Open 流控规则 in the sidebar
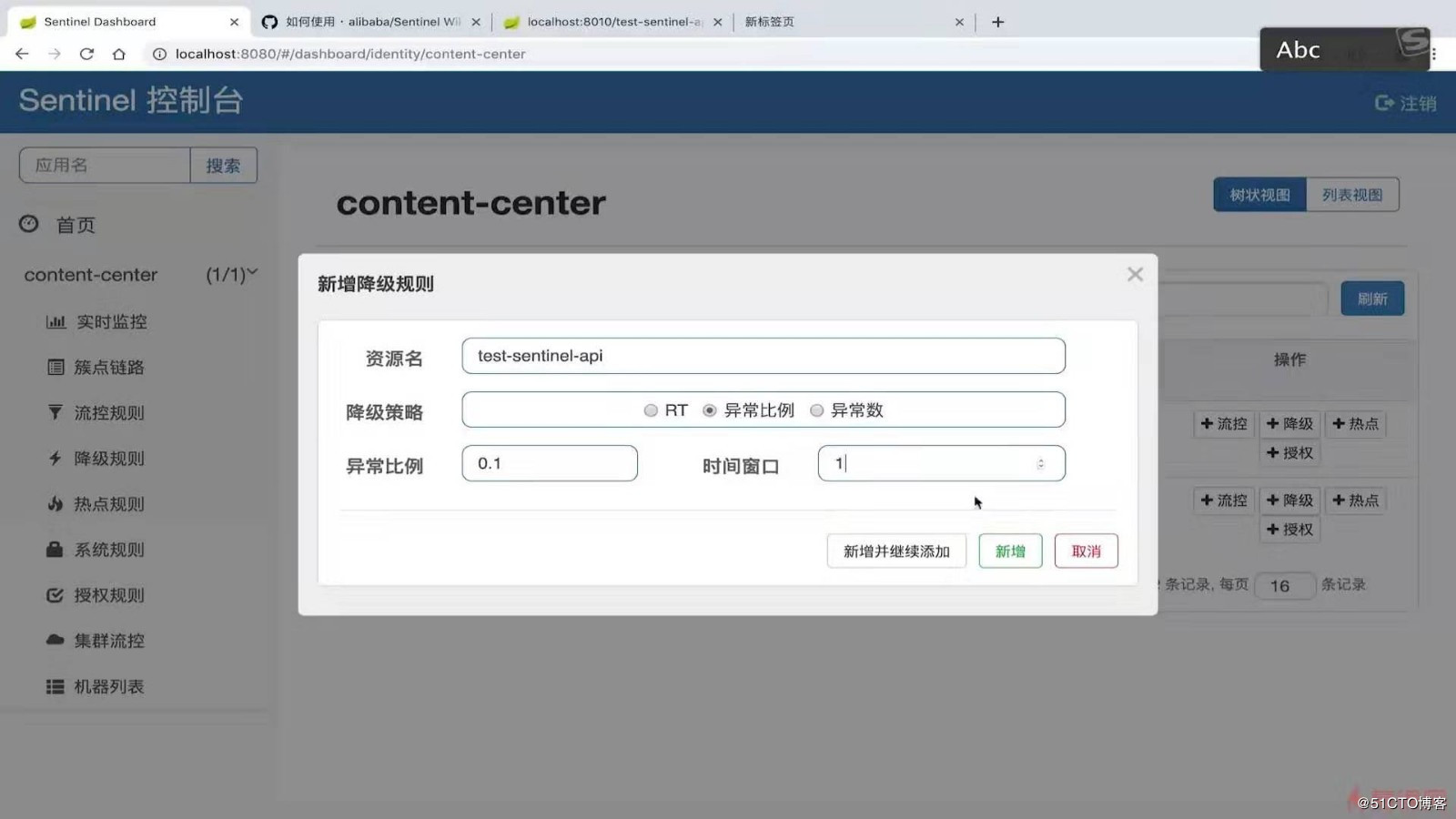The height and width of the screenshot is (819, 1456). (108, 412)
